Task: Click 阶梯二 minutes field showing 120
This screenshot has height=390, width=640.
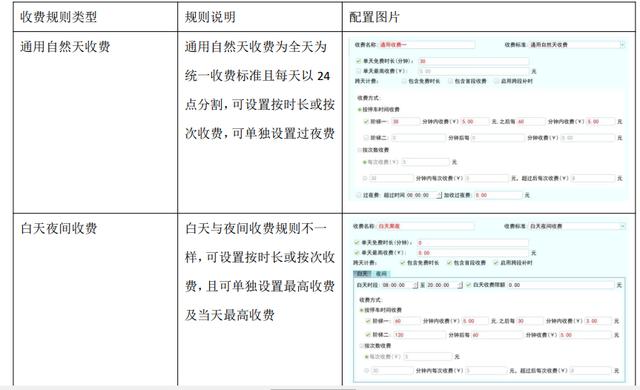Action: [x=420, y=335]
